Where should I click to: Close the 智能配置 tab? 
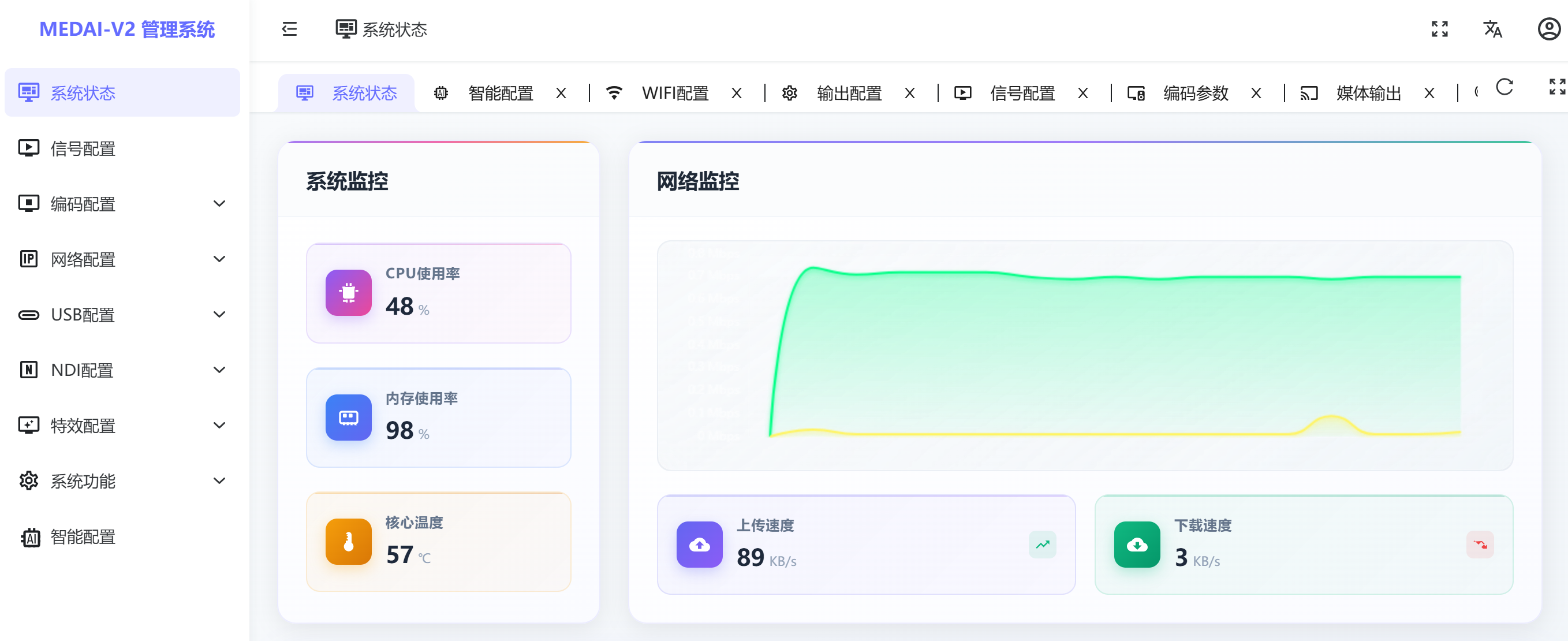click(x=561, y=93)
